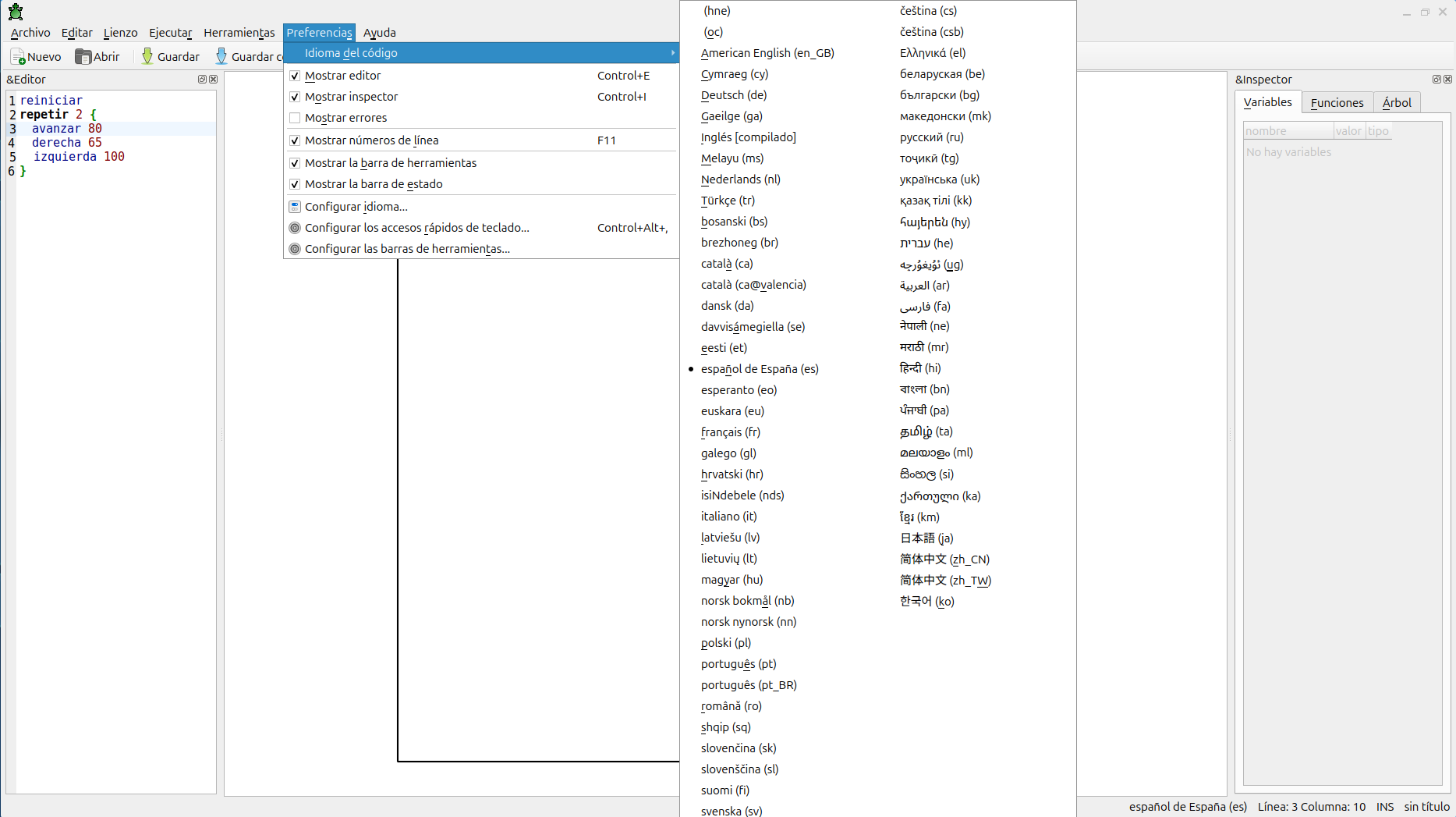Click the keyboard shortcuts configuration icon
This screenshot has width=1456, height=817.
(x=295, y=228)
